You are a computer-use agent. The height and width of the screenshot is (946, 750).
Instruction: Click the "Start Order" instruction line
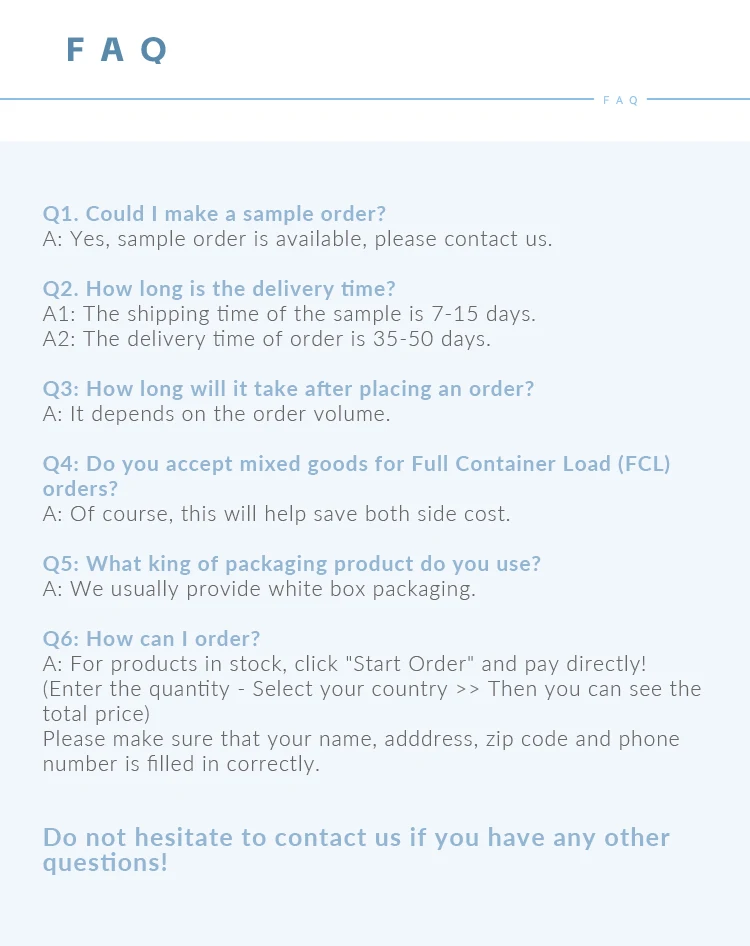coord(344,664)
